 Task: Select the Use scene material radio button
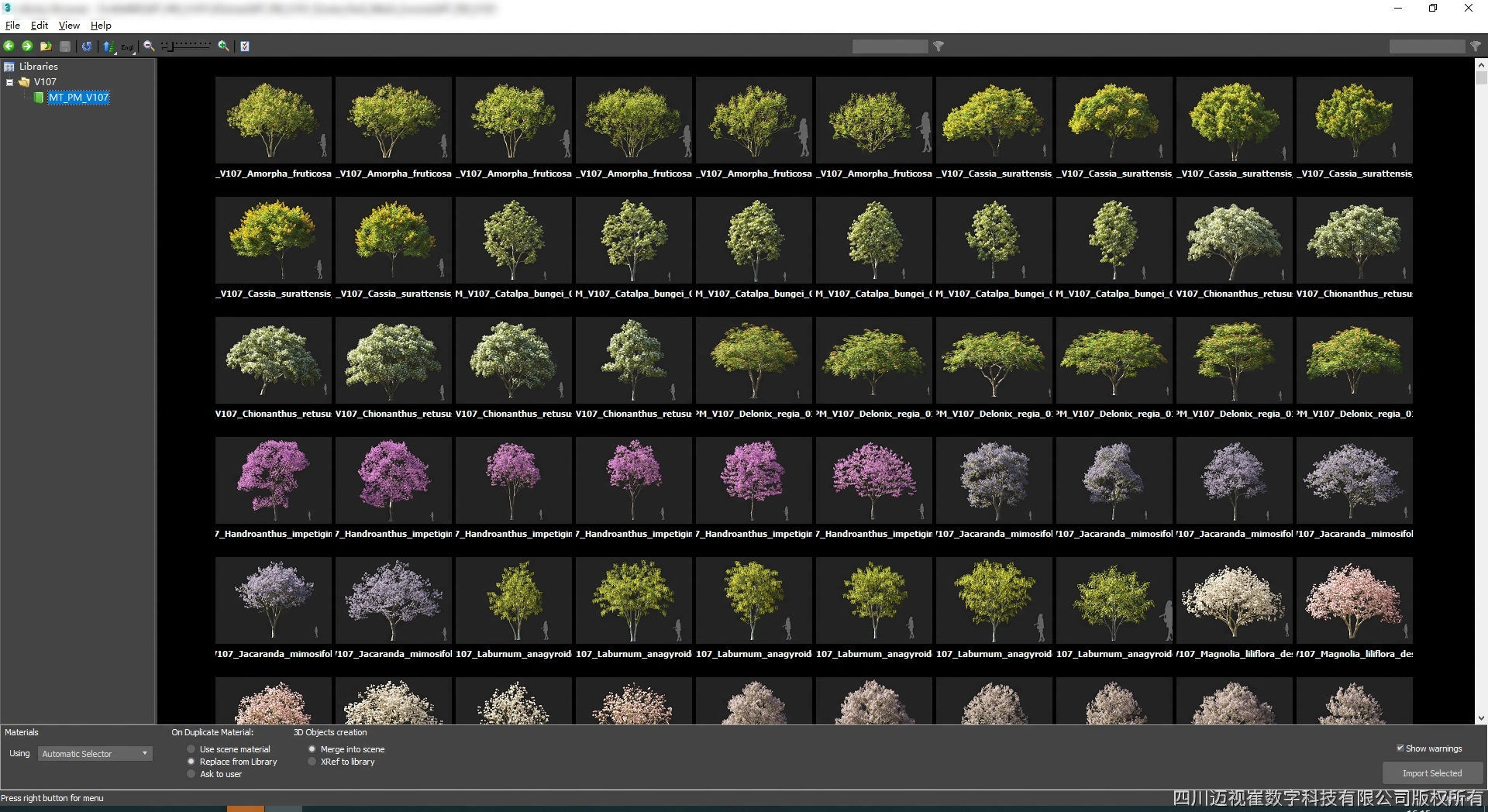191,749
